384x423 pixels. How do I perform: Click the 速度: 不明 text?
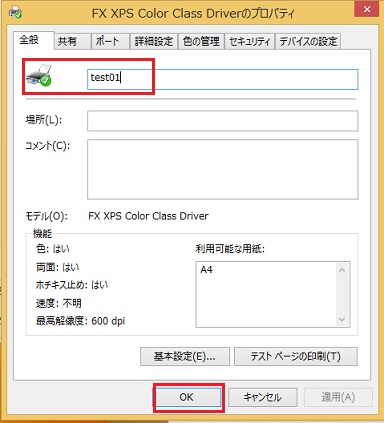point(59,303)
